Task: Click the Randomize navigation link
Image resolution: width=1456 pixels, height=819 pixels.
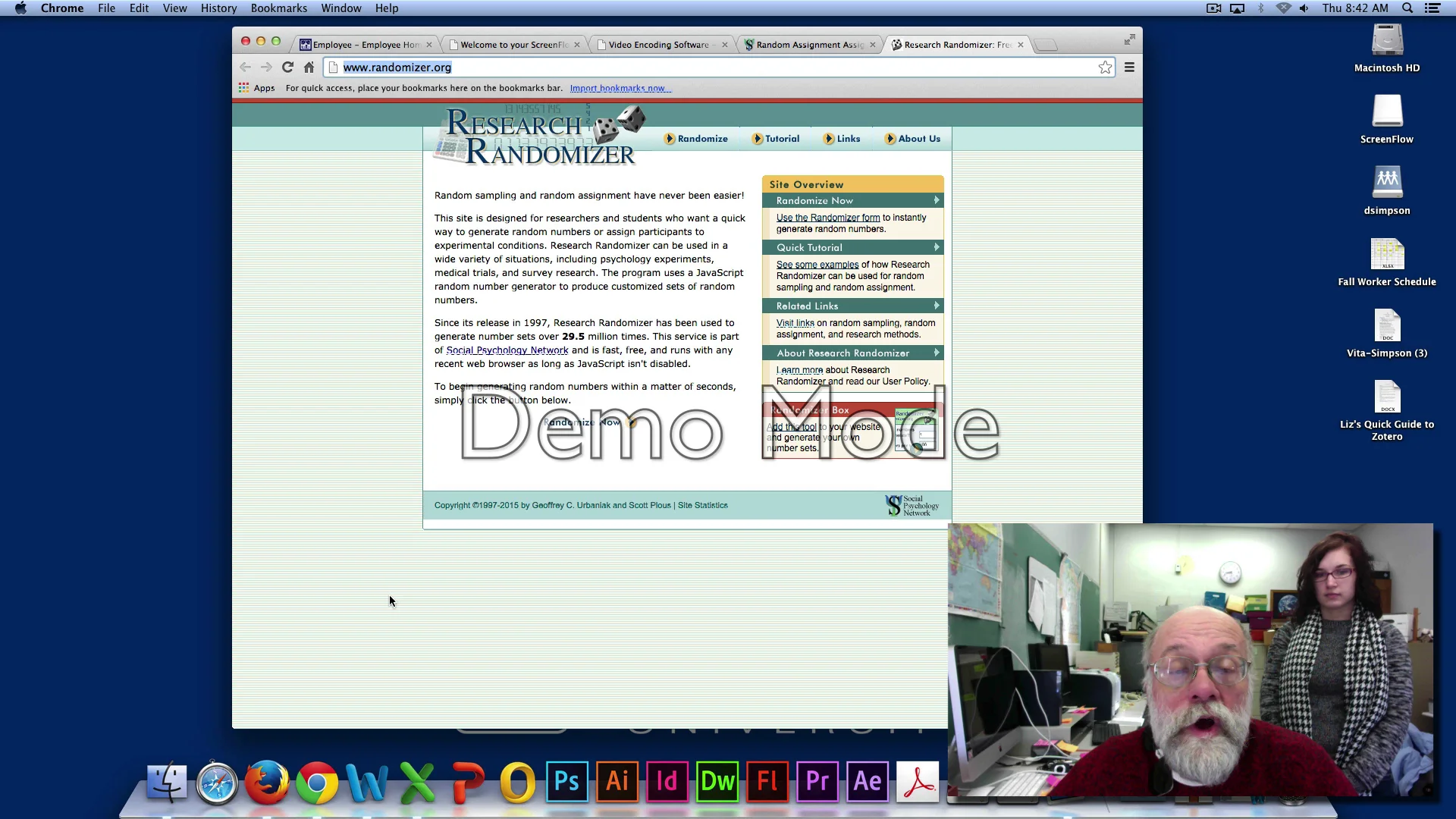Action: [696, 139]
